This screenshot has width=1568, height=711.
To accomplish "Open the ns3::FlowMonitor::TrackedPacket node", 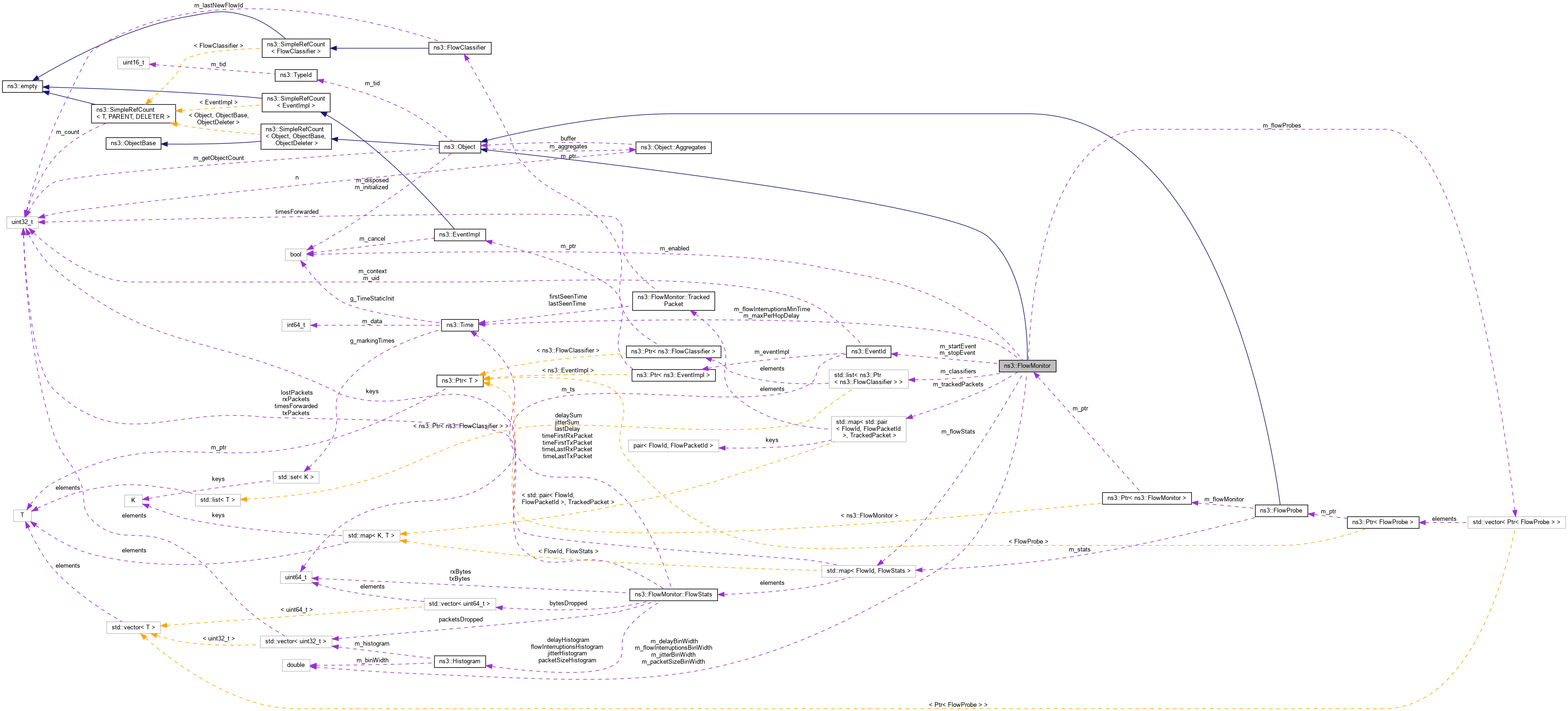I will 673,300.
